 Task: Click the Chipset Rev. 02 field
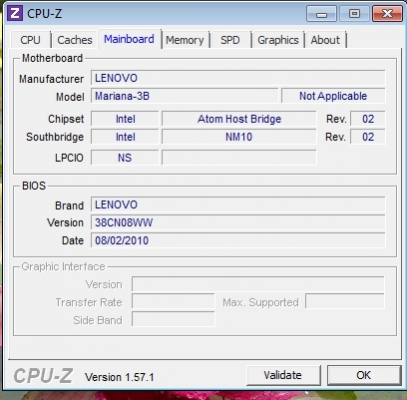tap(368, 119)
